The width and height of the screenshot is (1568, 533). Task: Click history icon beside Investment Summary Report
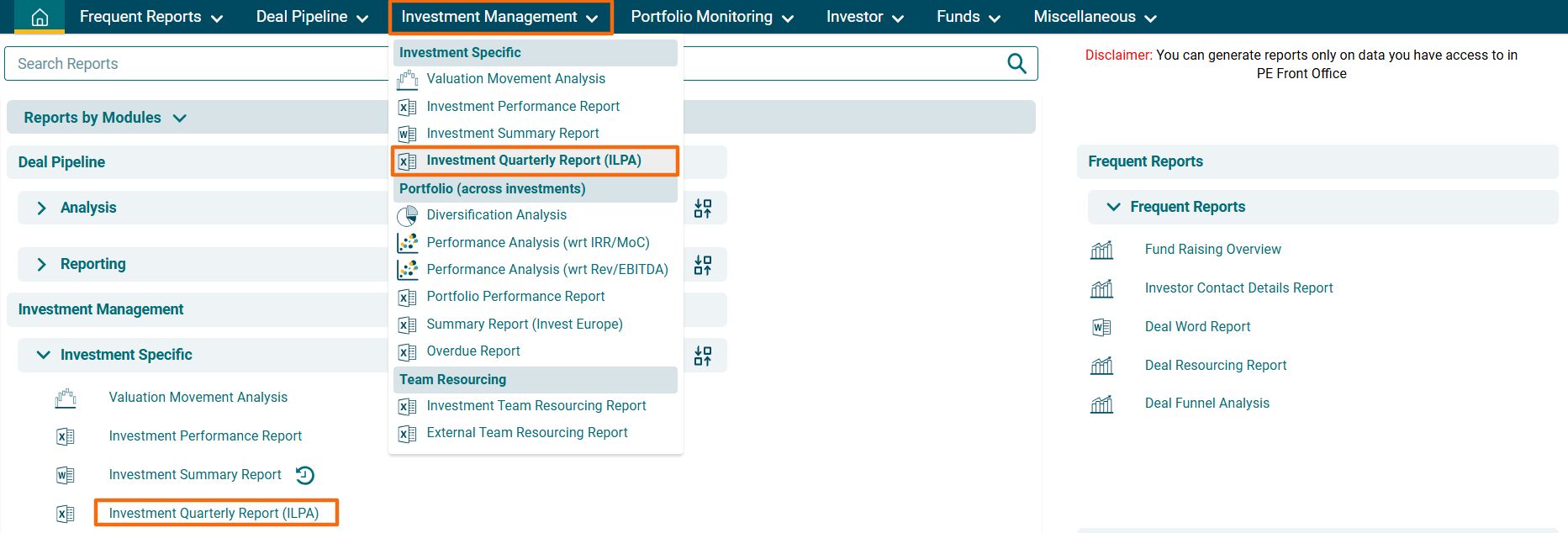(305, 476)
